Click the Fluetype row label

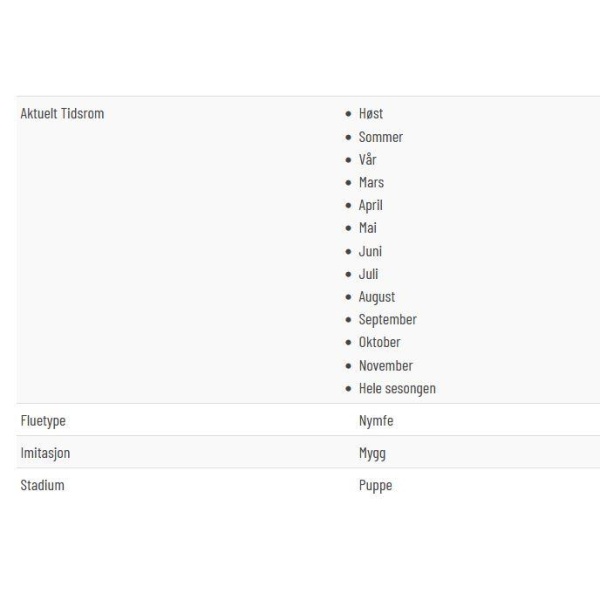[x=43, y=421]
